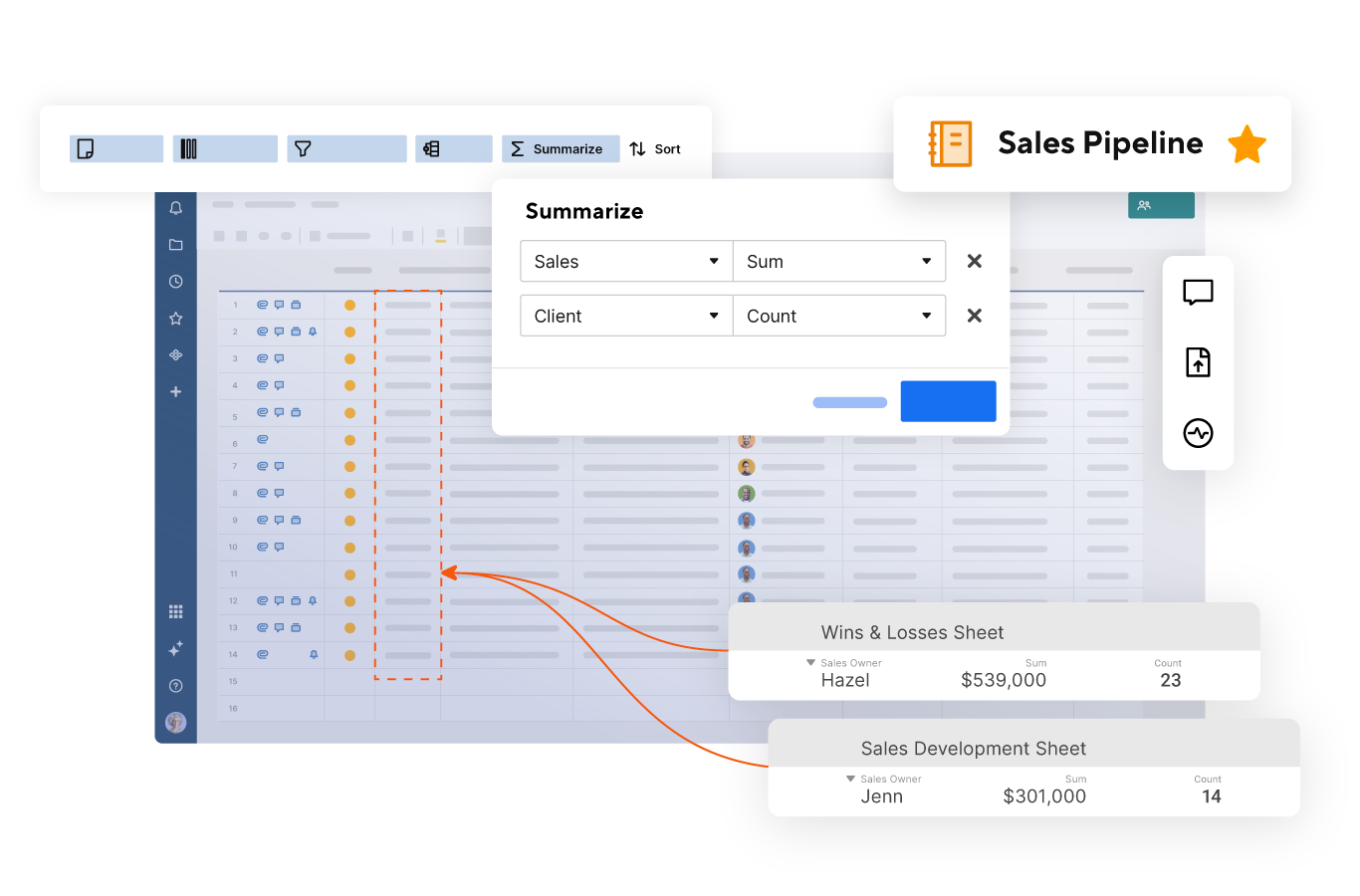
Task: Click Sort in the toolbar
Action: coord(655,149)
